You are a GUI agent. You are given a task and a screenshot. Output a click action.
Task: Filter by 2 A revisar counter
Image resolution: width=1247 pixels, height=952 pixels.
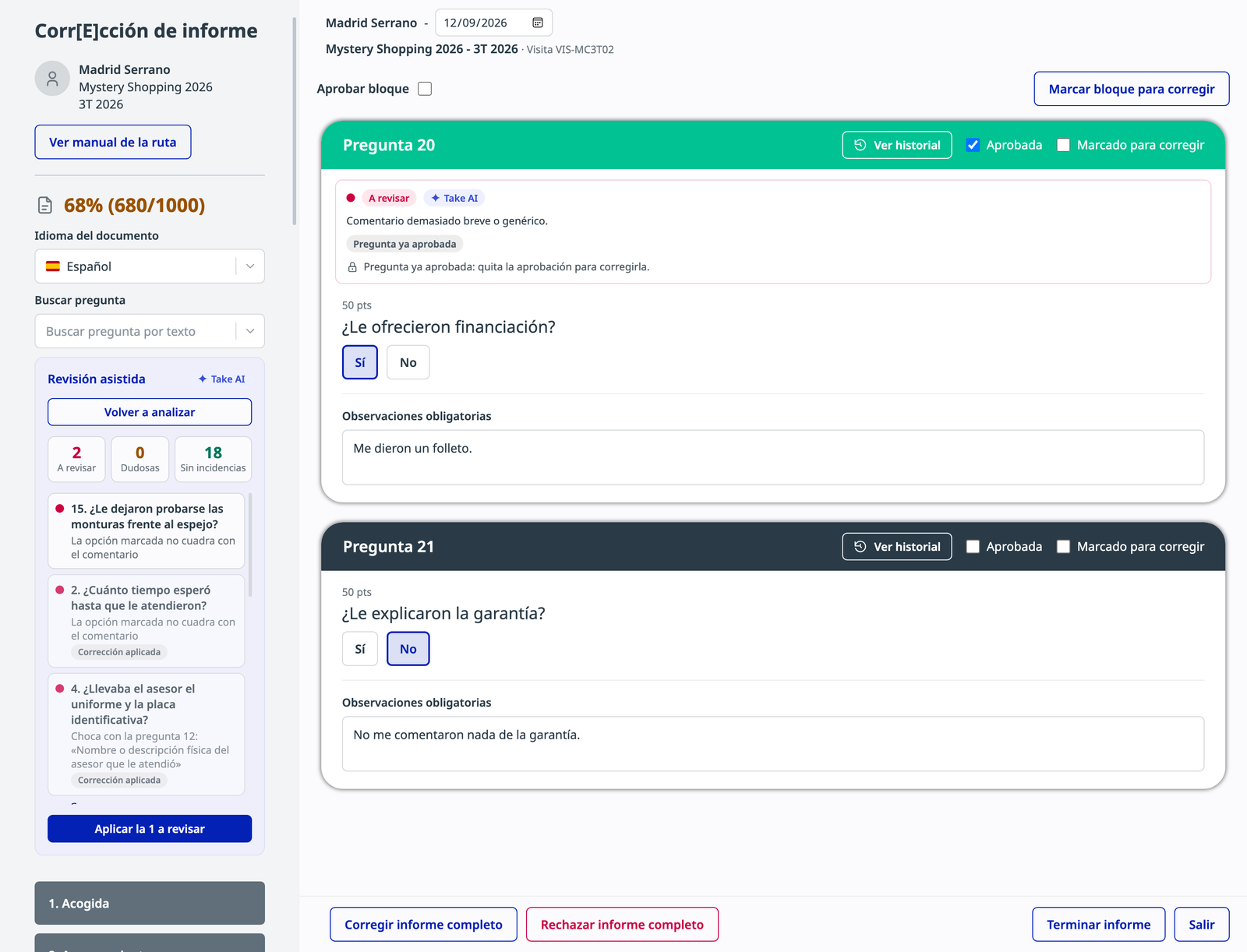pyautogui.click(x=76, y=460)
